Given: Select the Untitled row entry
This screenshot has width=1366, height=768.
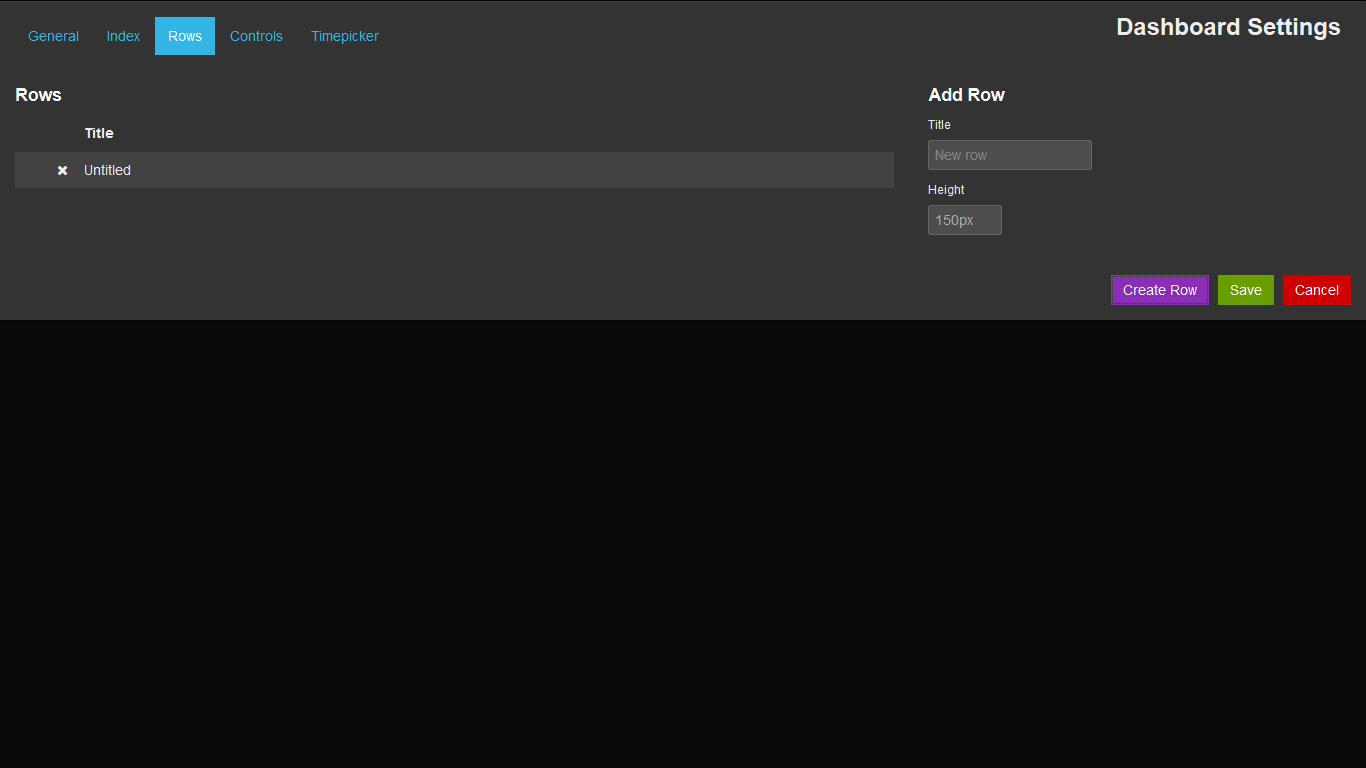Looking at the screenshot, I should (454, 170).
